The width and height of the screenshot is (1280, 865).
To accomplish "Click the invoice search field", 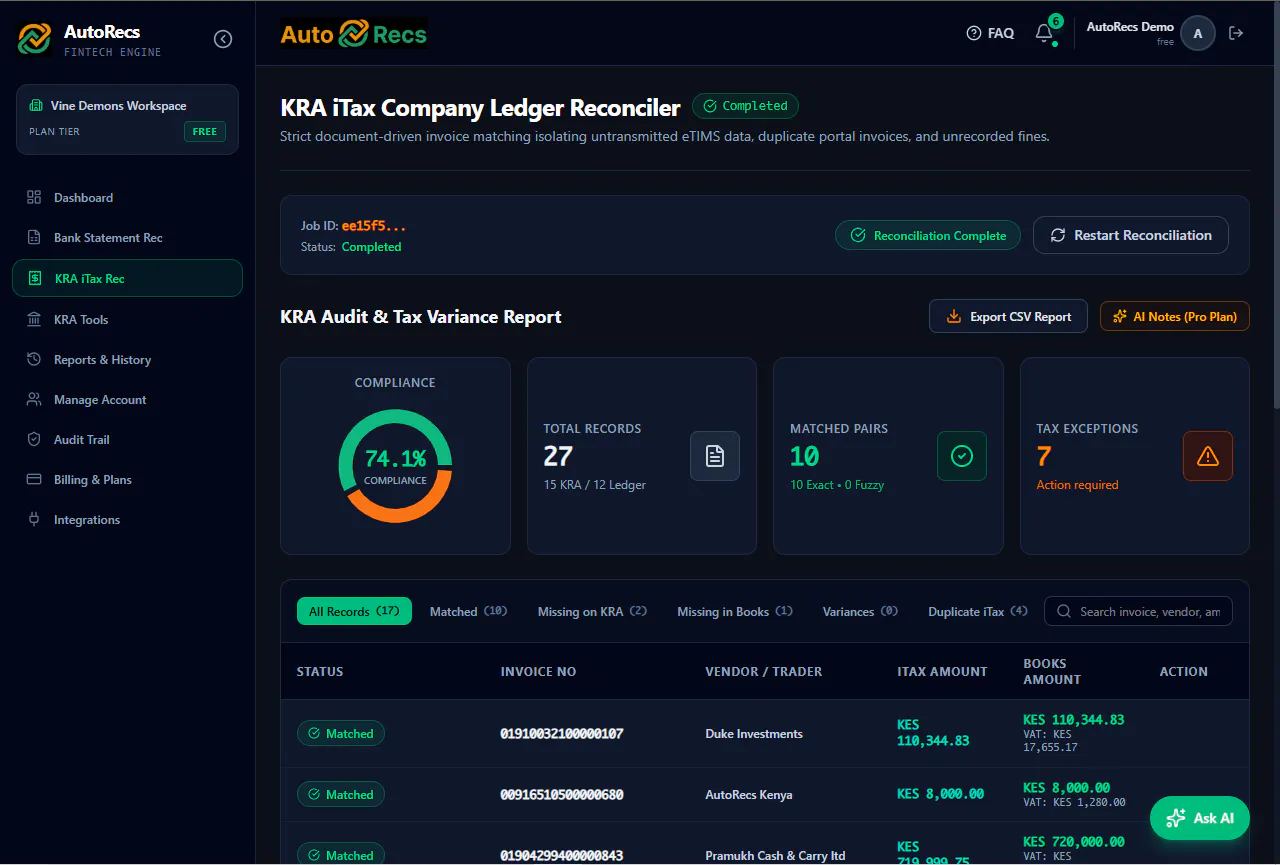I will [x=1139, y=611].
